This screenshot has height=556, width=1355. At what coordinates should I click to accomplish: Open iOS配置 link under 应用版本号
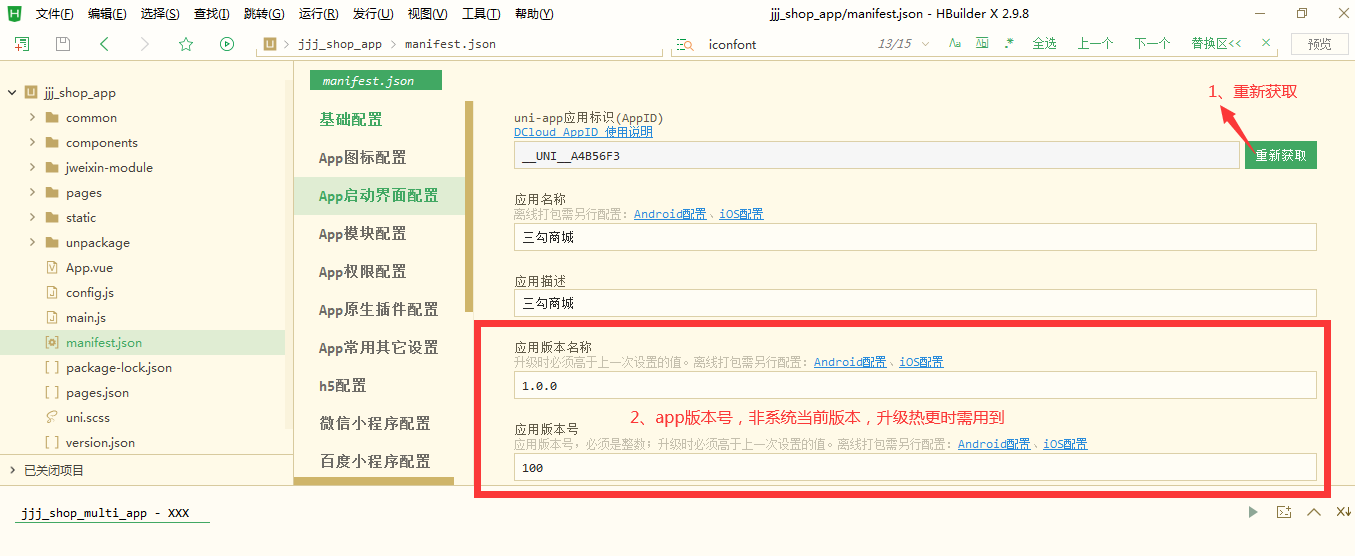(1065, 444)
